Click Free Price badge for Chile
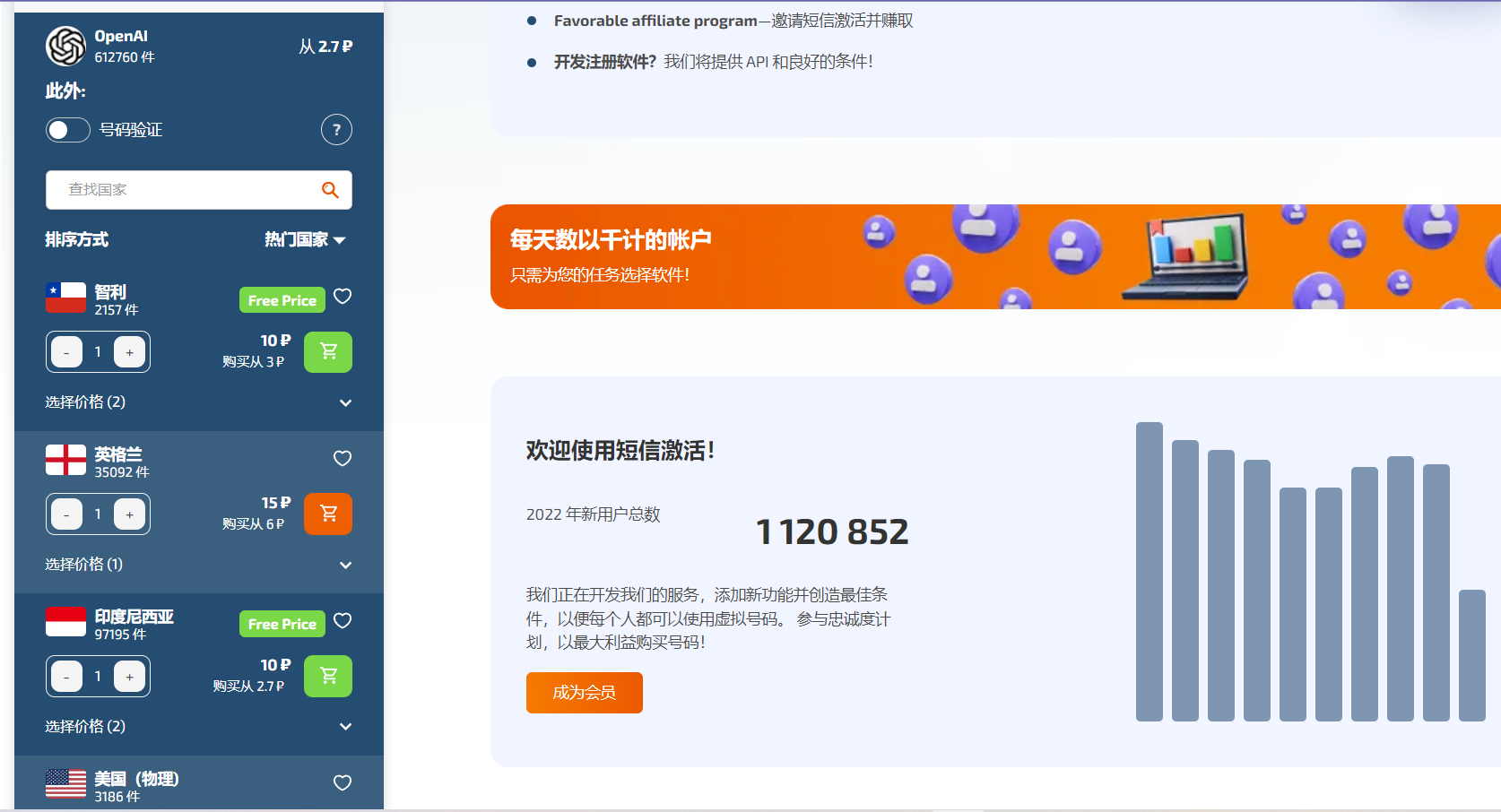The image size is (1501, 812). click(282, 300)
